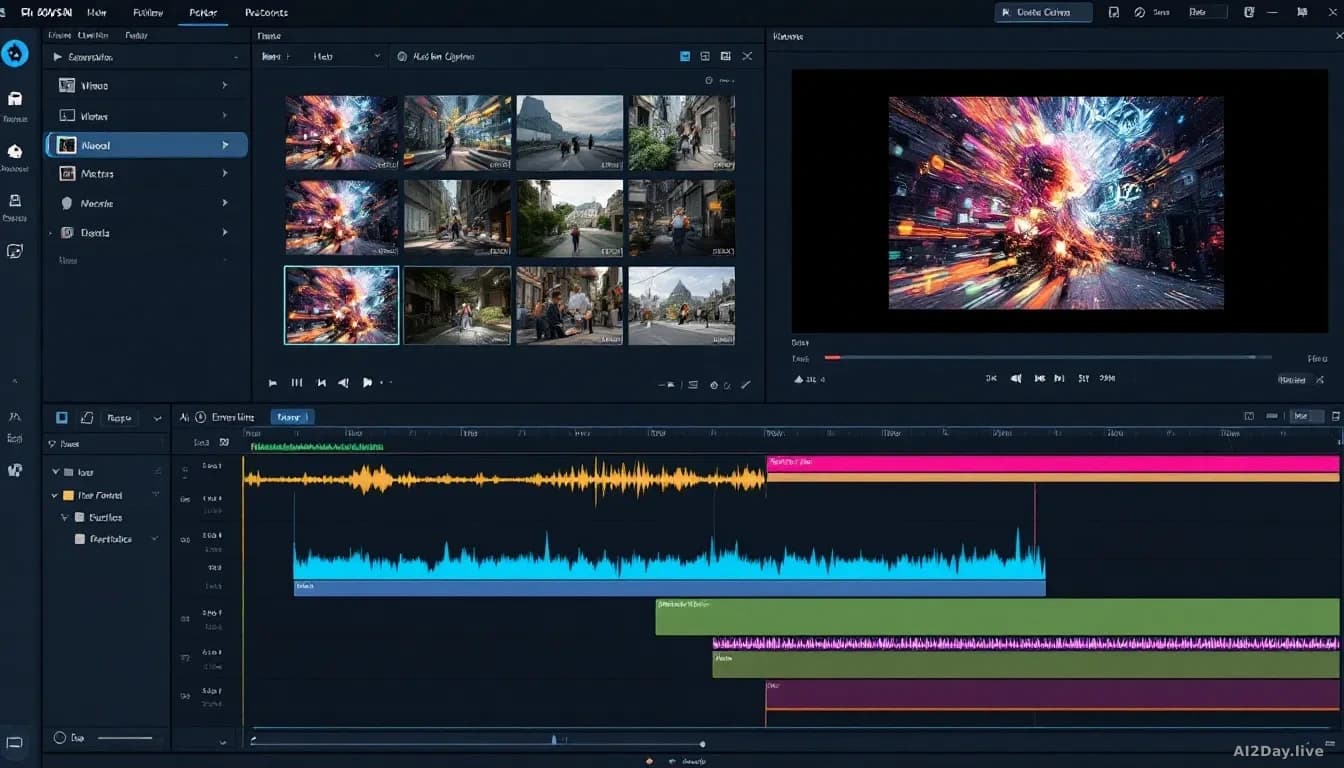Click the pause icon below the media thumbnails
This screenshot has width=1344, height=768.
click(297, 383)
